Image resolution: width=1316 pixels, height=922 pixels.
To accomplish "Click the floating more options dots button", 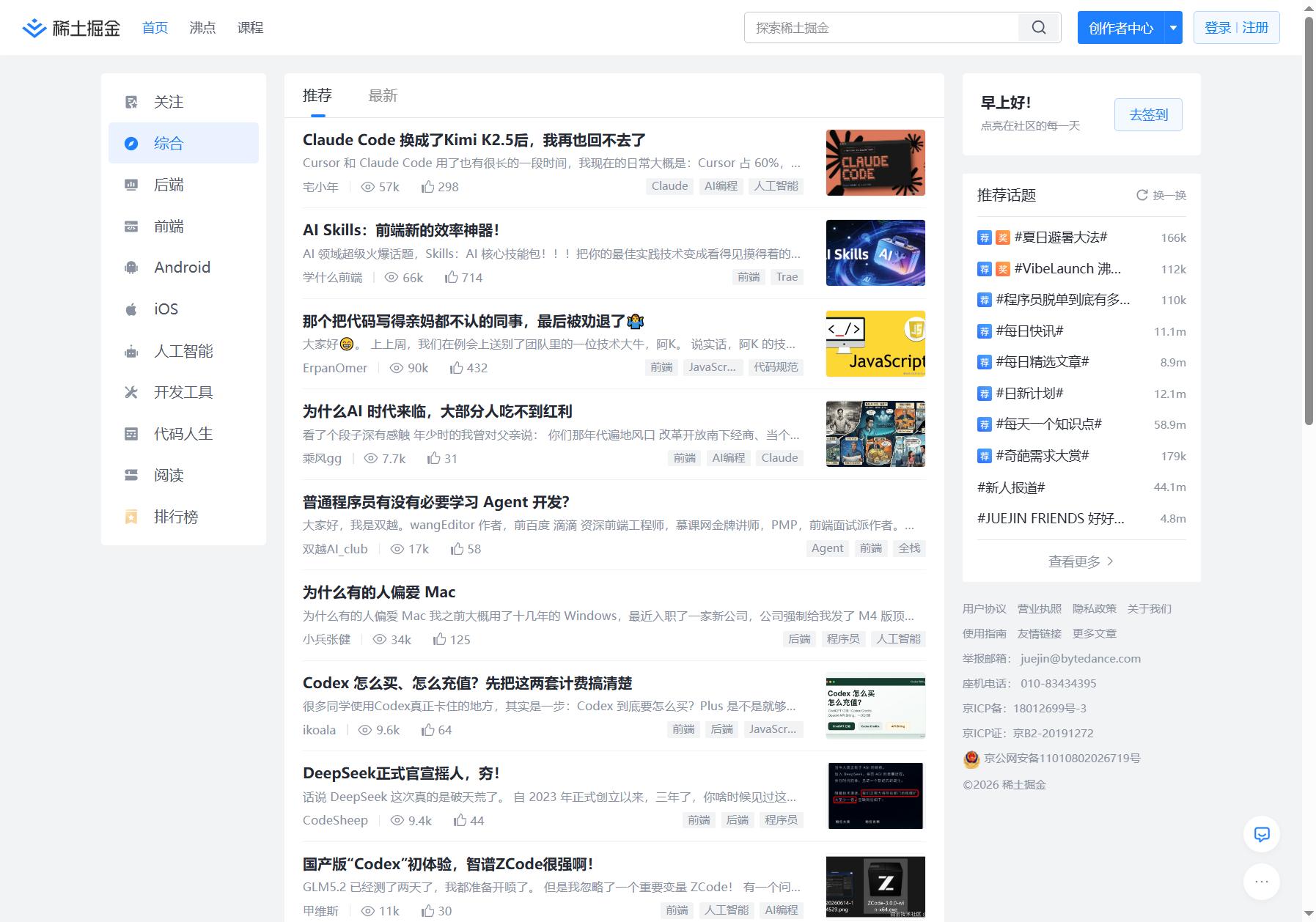I will tap(1262, 882).
